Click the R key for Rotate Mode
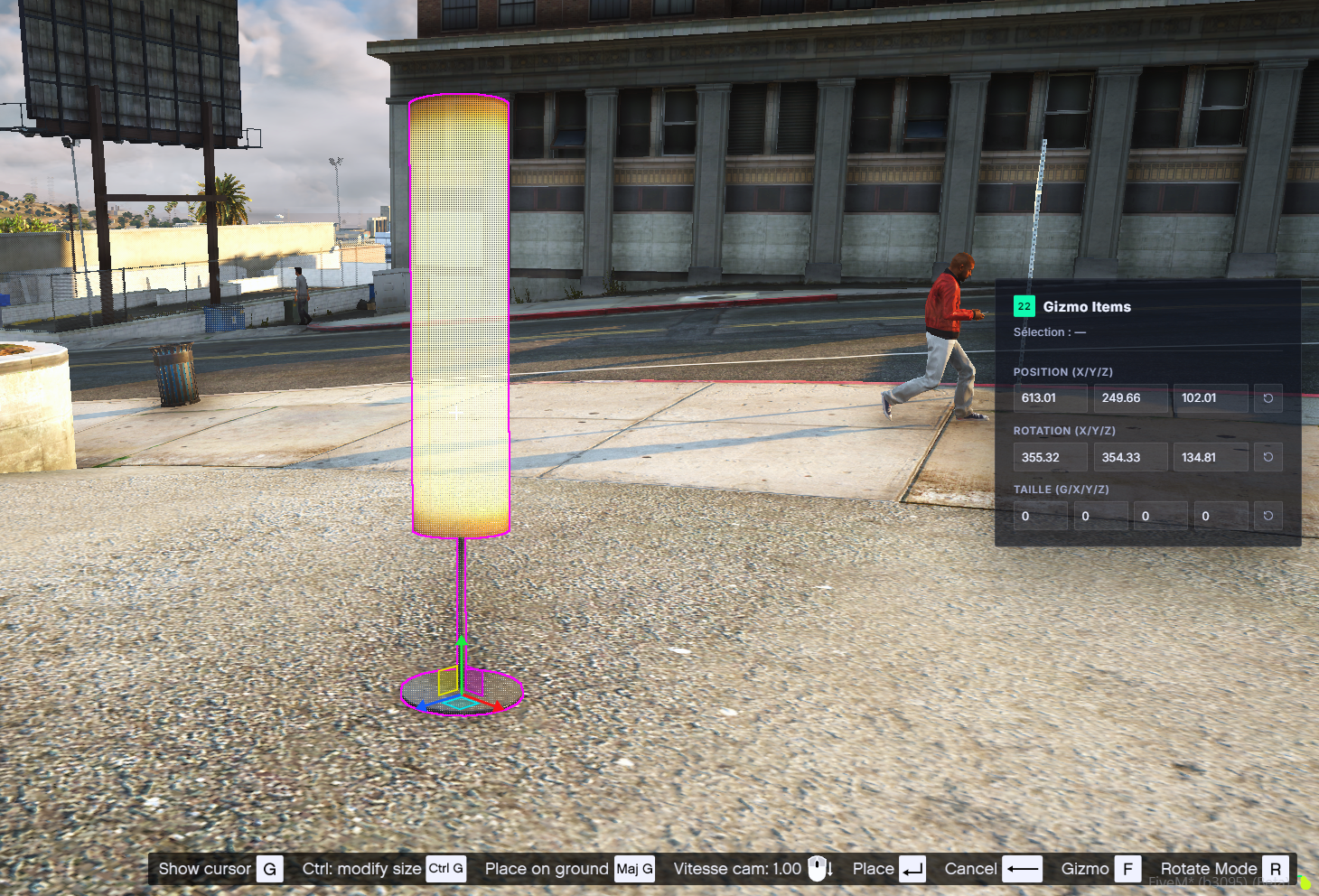 click(x=1276, y=869)
